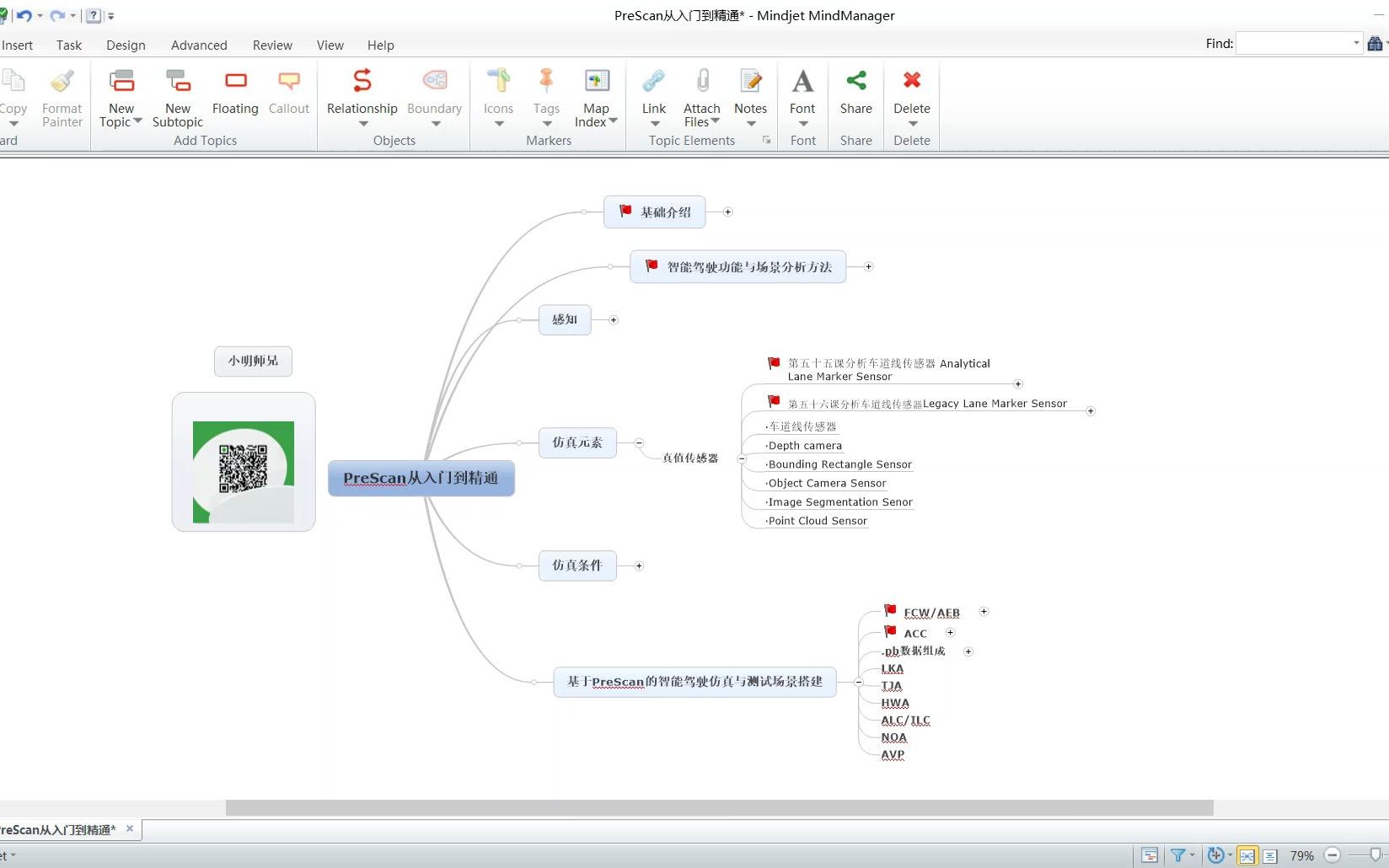Screen dimensions: 1389x868
Task: Add a Callout topic
Action: [289, 92]
